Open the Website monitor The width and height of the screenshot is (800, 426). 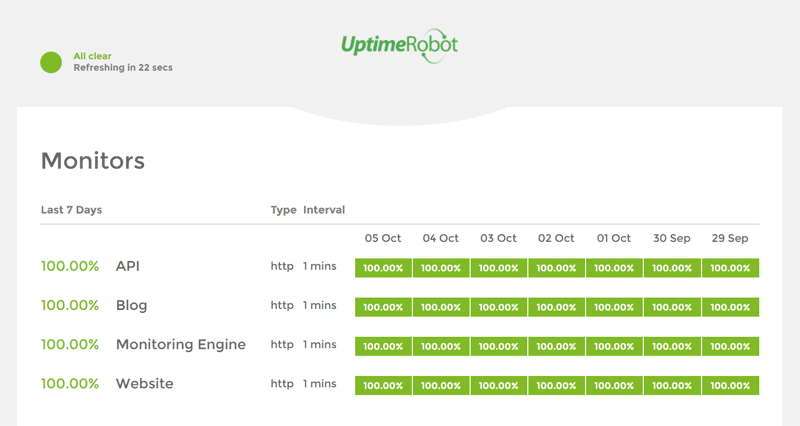pos(144,383)
